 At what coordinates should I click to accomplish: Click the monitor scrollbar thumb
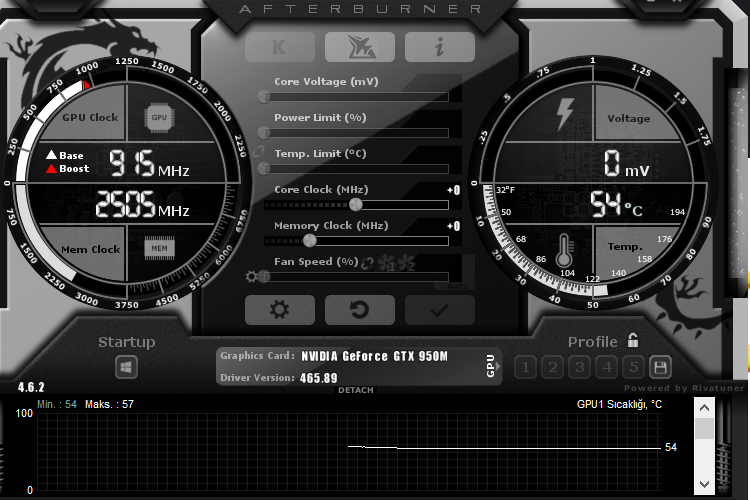coord(704,428)
